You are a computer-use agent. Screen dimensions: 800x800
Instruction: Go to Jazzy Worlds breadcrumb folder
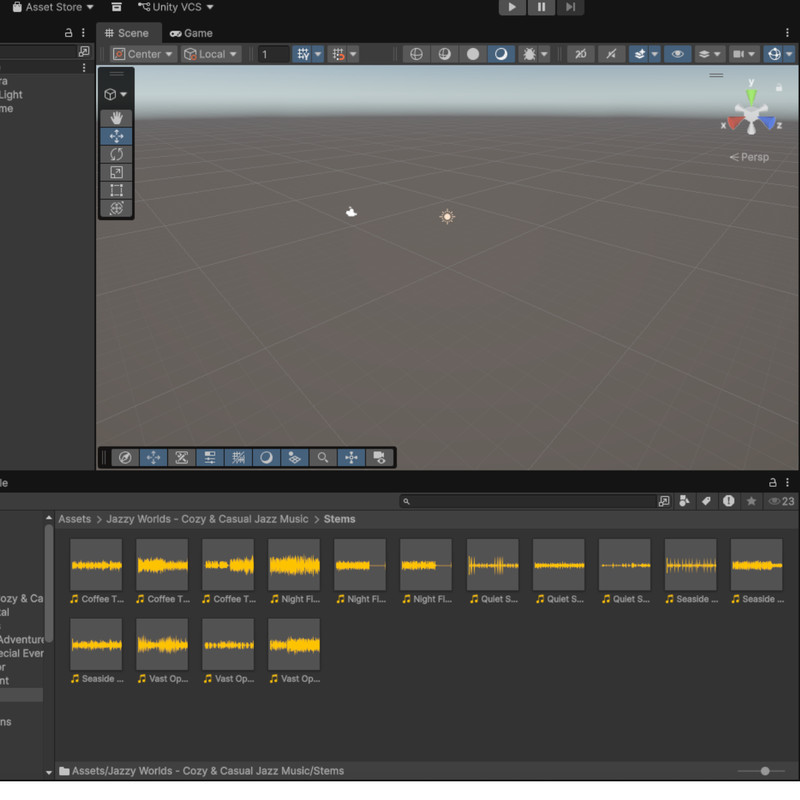click(207, 519)
